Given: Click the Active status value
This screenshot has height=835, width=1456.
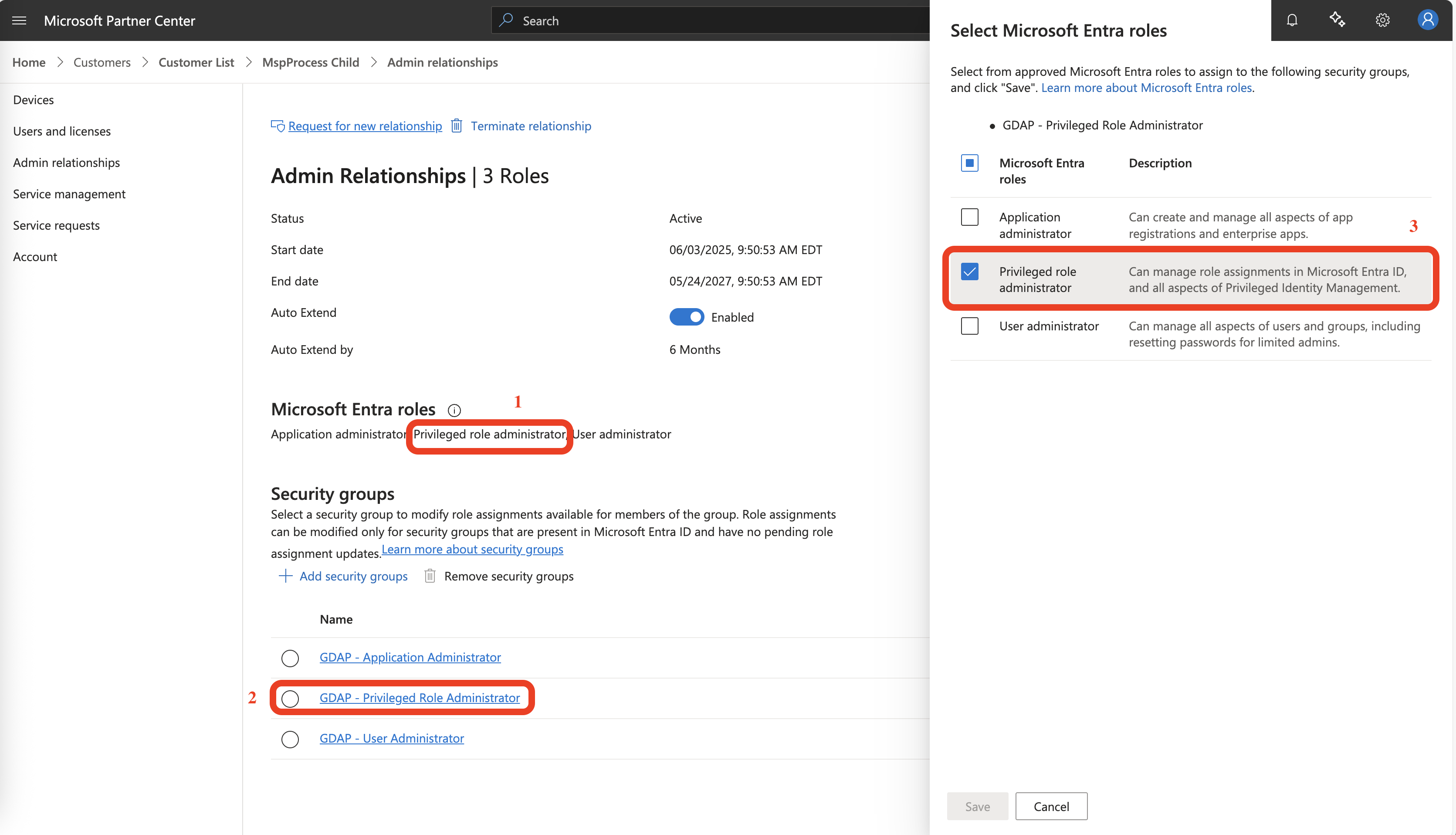Looking at the screenshot, I should [686, 218].
